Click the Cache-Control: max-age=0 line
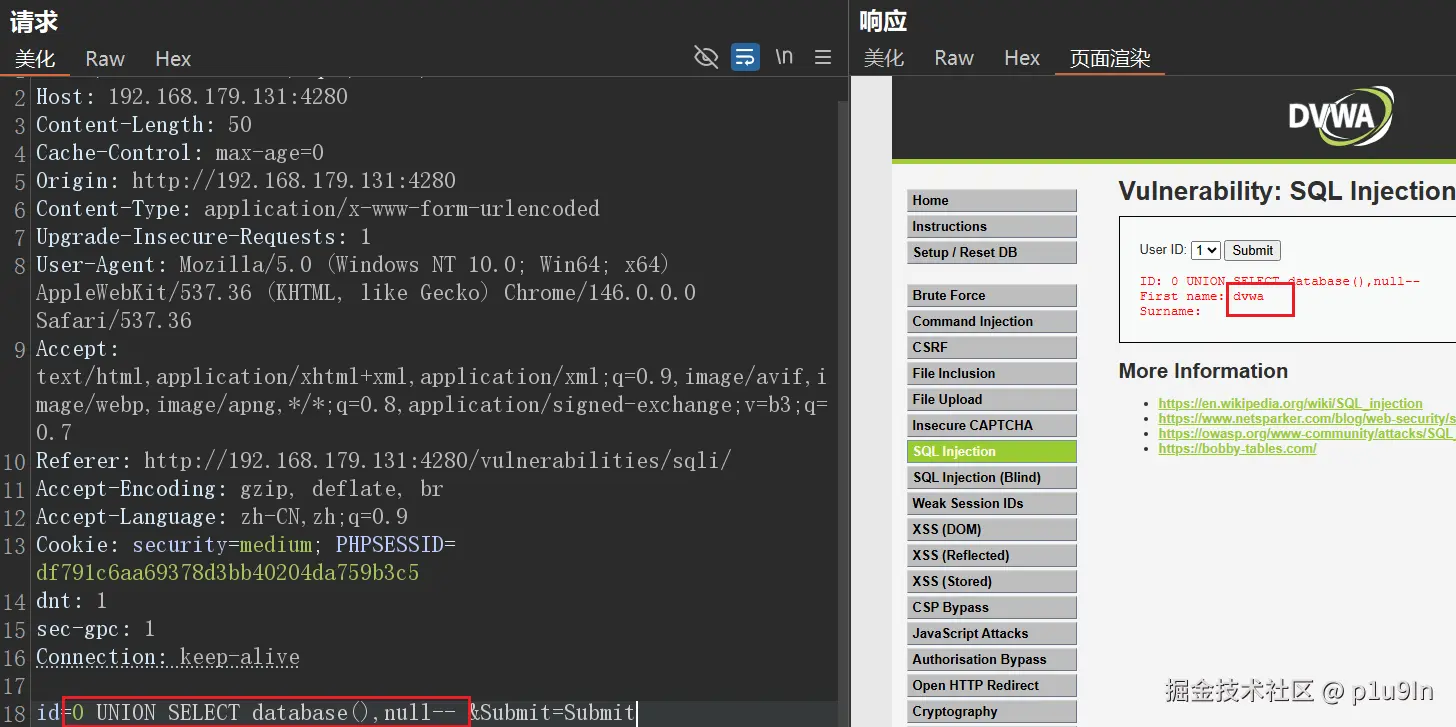This screenshot has width=1456, height=727. coord(180,153)
